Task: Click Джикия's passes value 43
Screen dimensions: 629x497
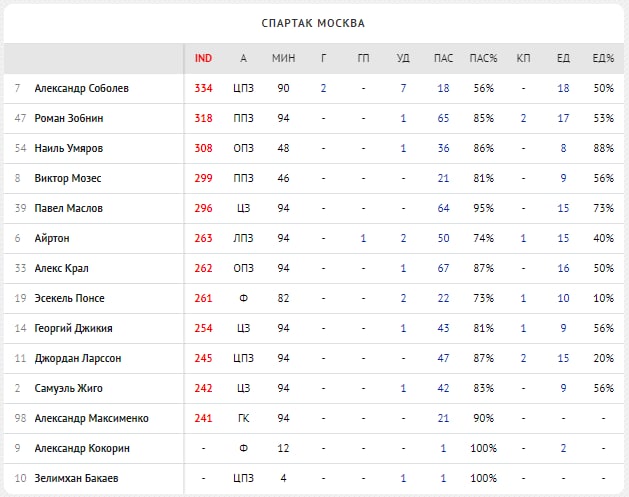Action: [443, 328]
